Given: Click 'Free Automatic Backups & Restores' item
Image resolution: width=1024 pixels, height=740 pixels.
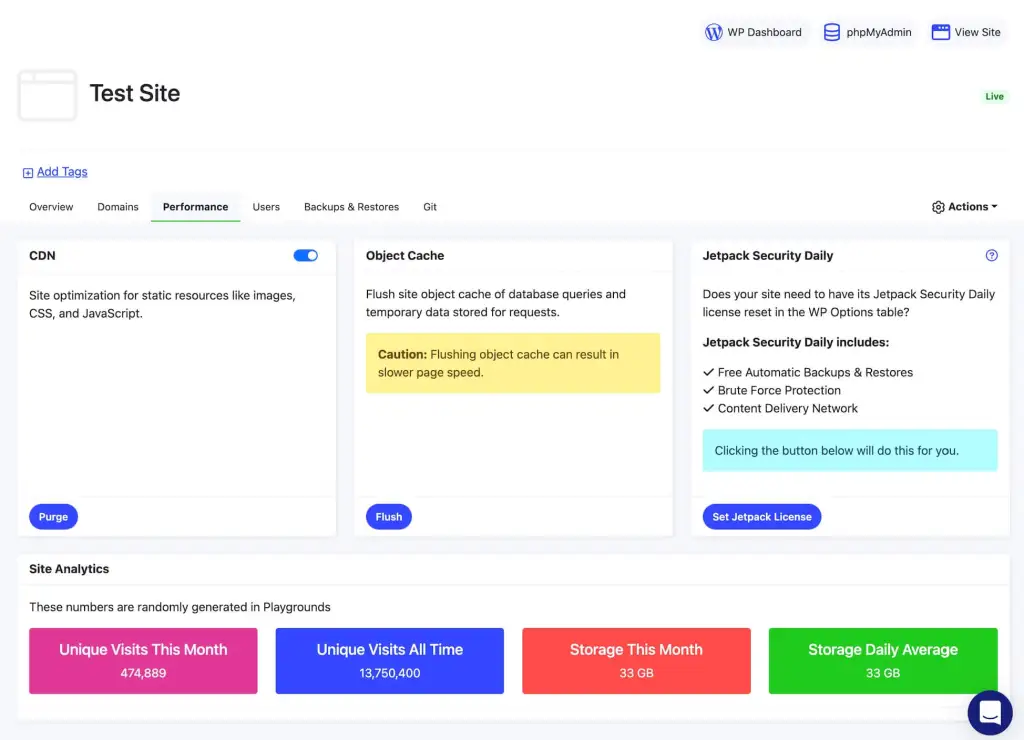Looking at the screenshot, I should (x=808, y=372).
